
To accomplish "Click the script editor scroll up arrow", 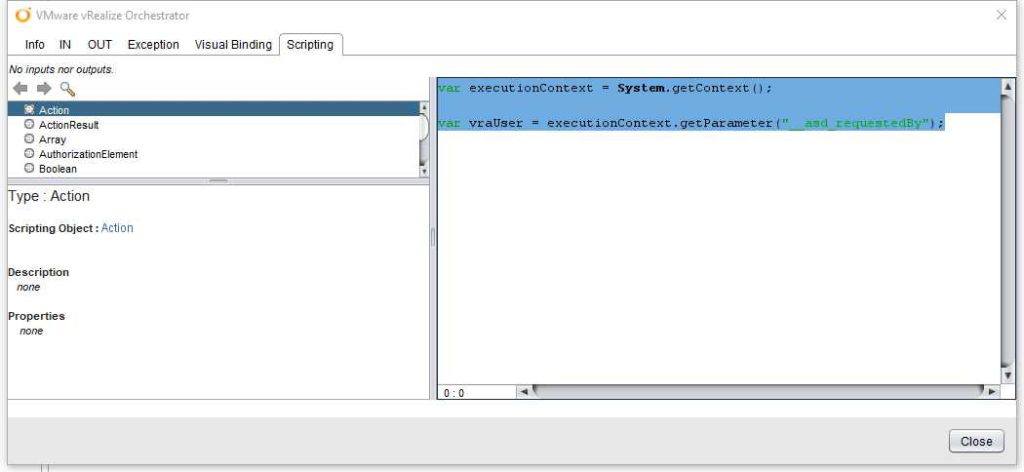I will (1008, 86).
